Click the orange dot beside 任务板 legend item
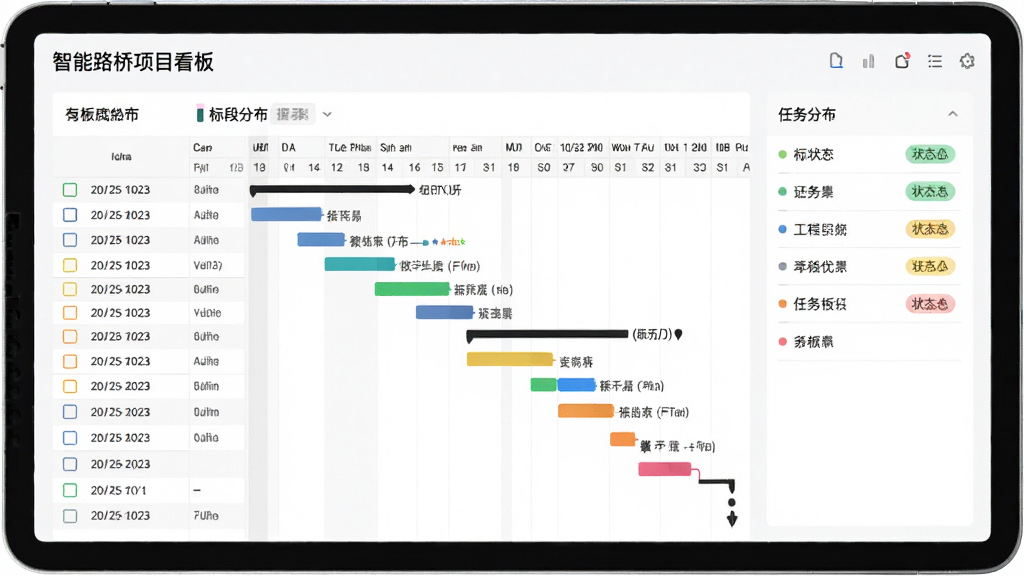 782,304
